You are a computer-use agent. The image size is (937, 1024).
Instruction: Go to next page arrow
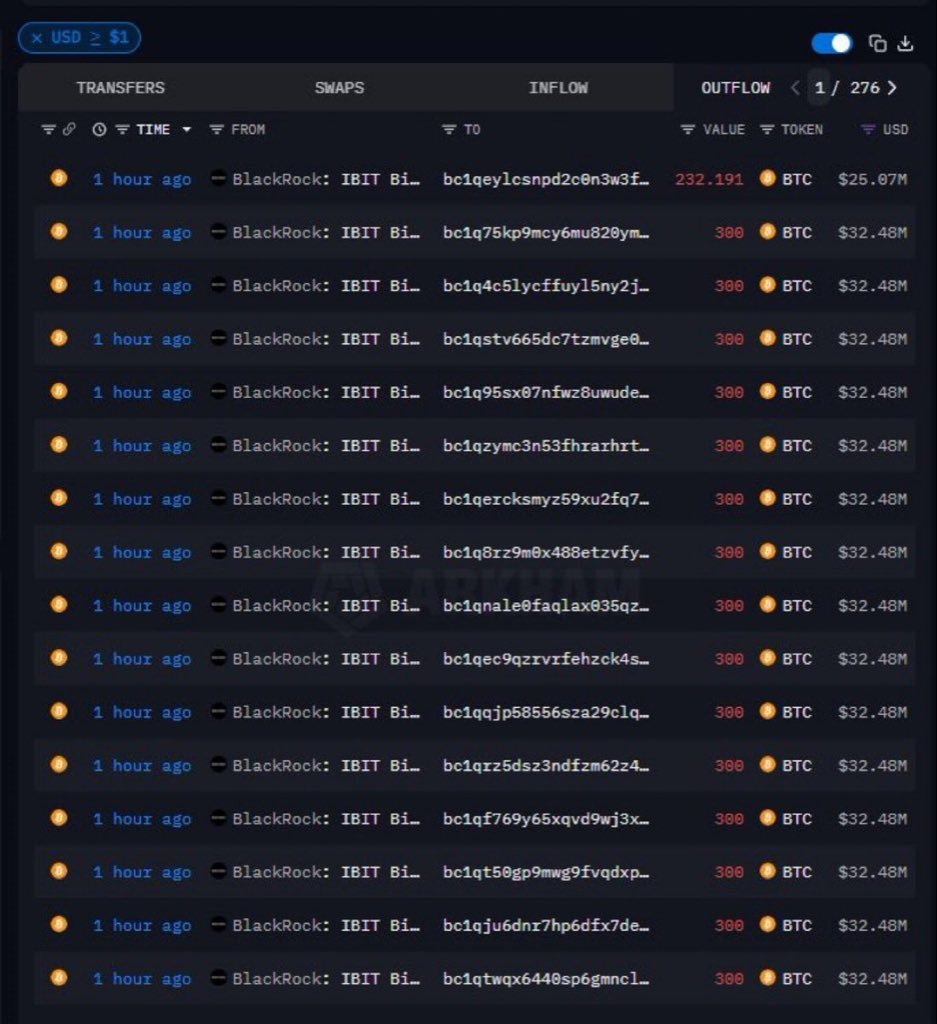point(892,88)
